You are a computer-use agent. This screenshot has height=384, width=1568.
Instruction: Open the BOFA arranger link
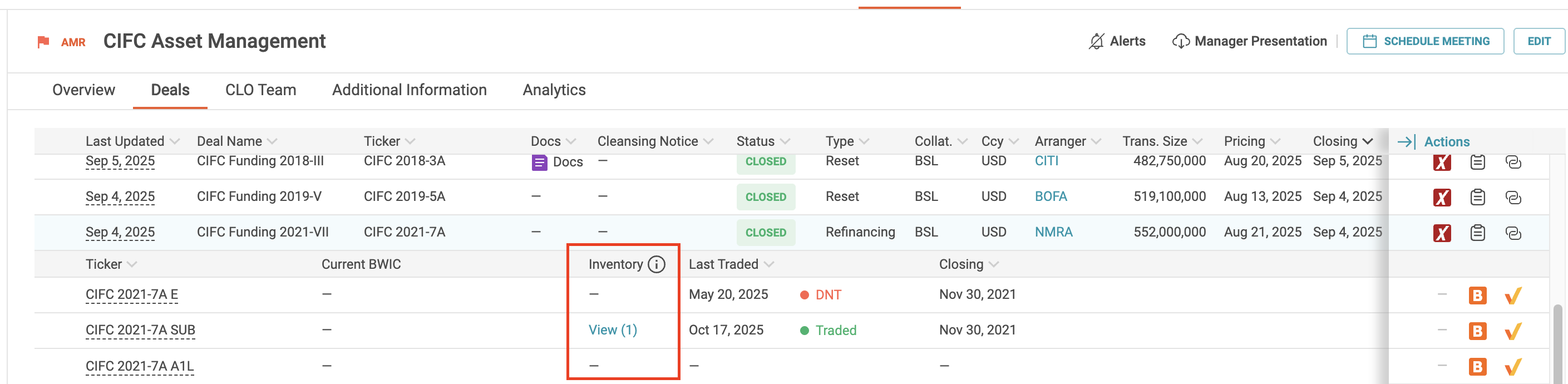pyautogui.click(x=1051, y=197)
